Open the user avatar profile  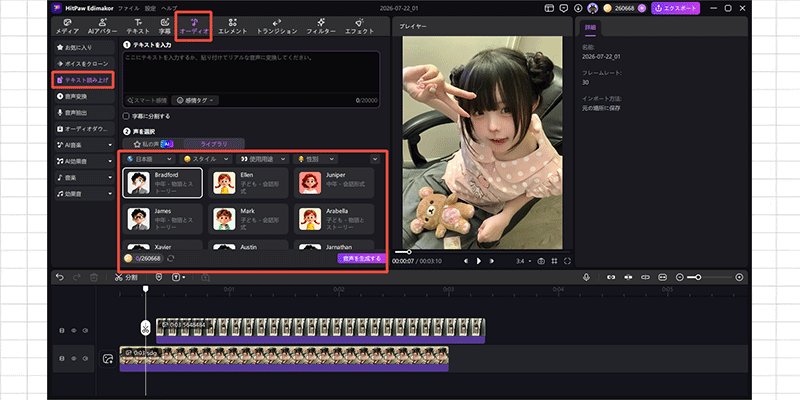pos(592,8)
